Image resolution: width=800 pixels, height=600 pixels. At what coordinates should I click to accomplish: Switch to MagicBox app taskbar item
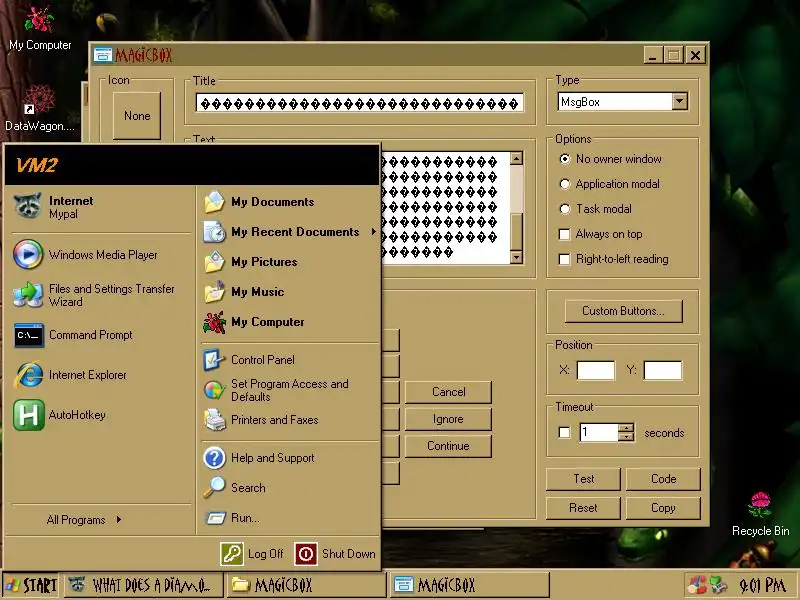point(470,585)
